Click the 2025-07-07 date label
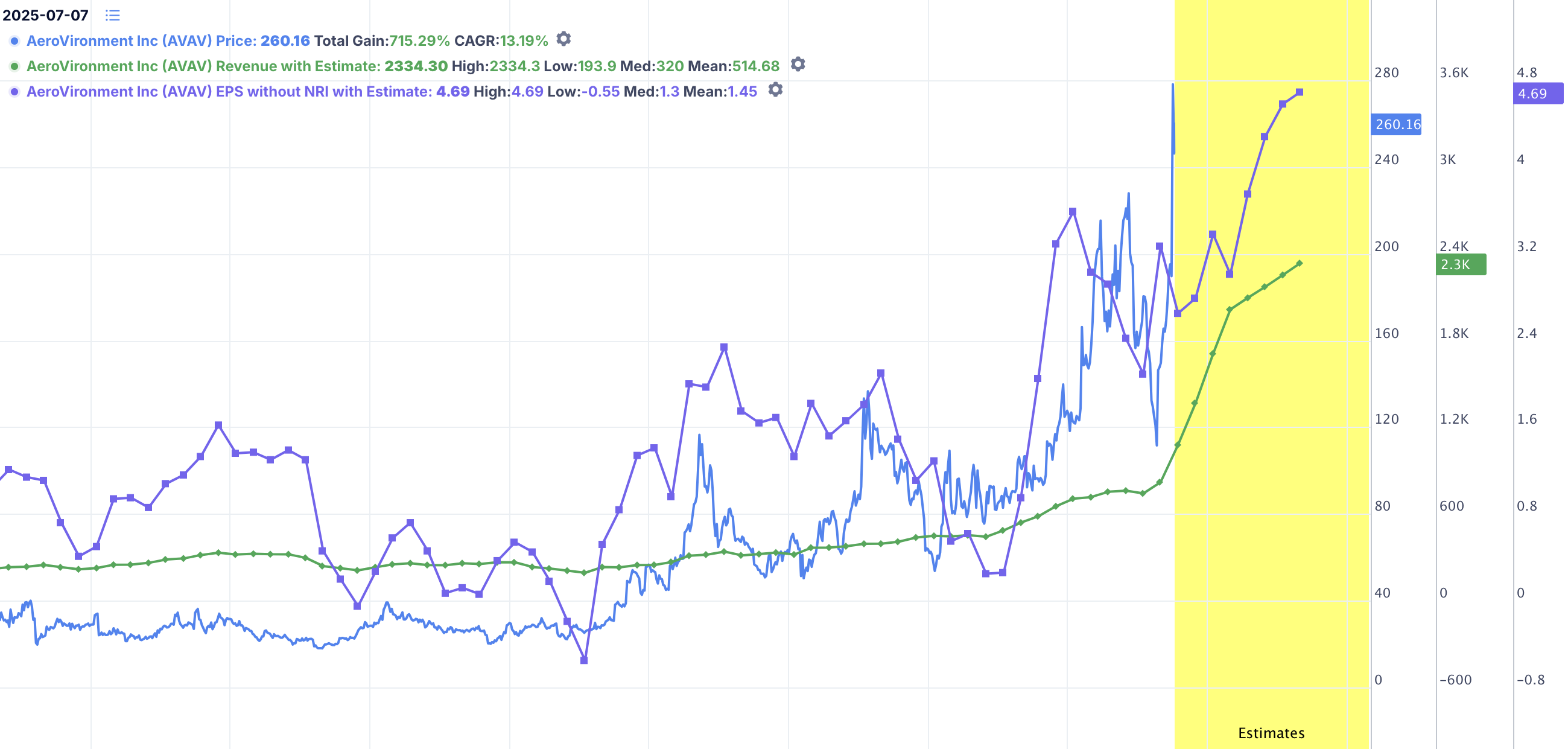This screenshot has width=1568, height=749. (46, 15)
